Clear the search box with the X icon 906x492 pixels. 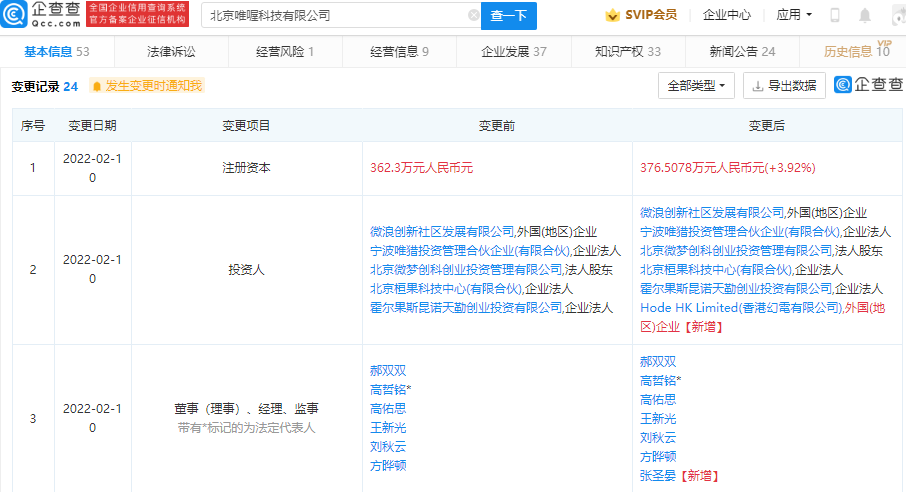pos(473,16)
